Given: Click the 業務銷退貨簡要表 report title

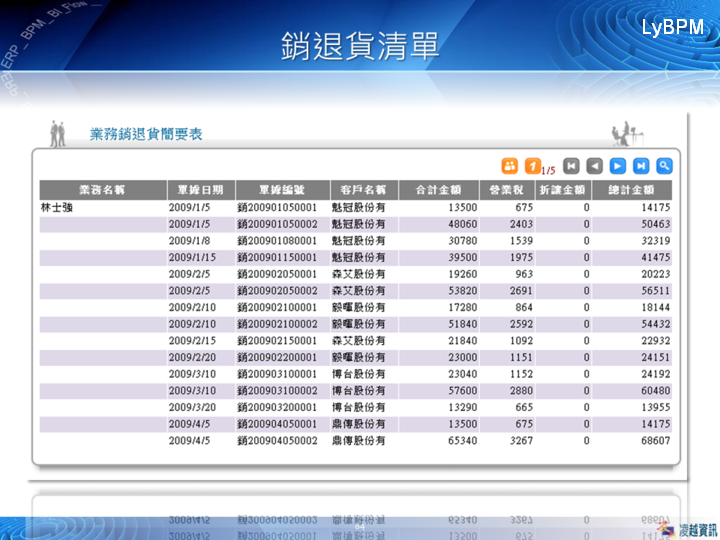Looking at the screenshot, I should point(146,134).
